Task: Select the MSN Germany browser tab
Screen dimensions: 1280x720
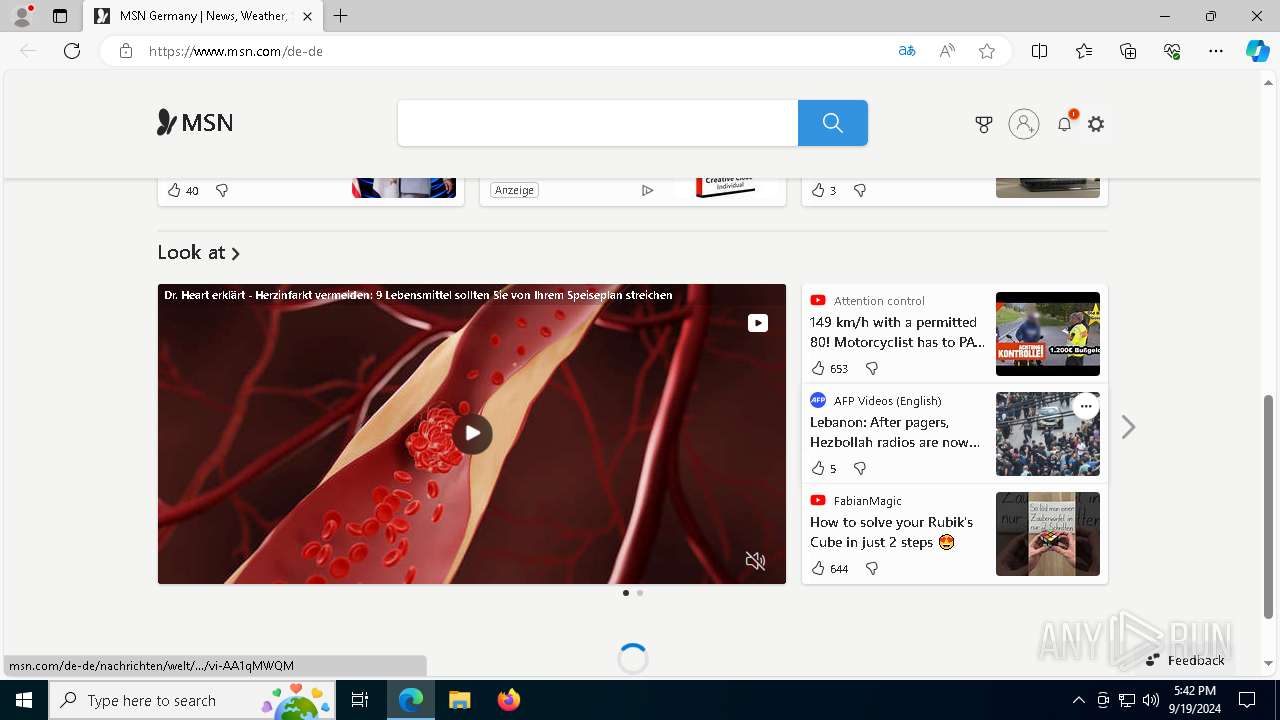Action: 203,16
